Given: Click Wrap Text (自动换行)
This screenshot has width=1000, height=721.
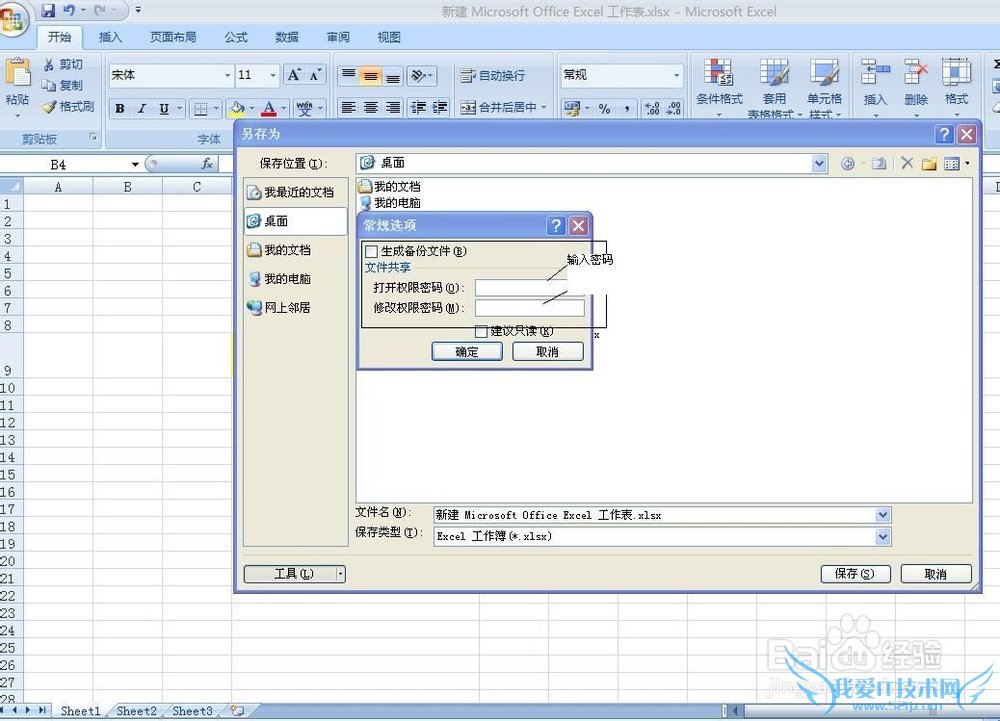Looking at the screenshot, I should pyautogui.click(x=493, y=76).
